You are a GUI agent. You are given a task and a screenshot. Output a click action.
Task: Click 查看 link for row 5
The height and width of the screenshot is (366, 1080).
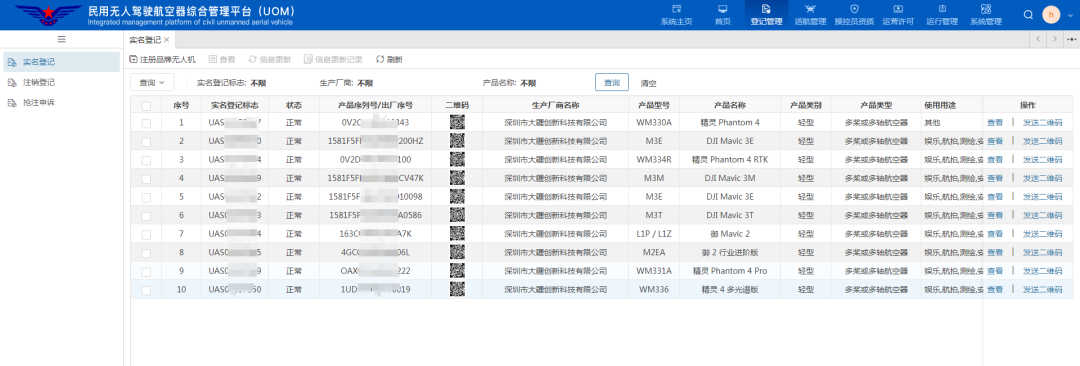pos(995,197)
